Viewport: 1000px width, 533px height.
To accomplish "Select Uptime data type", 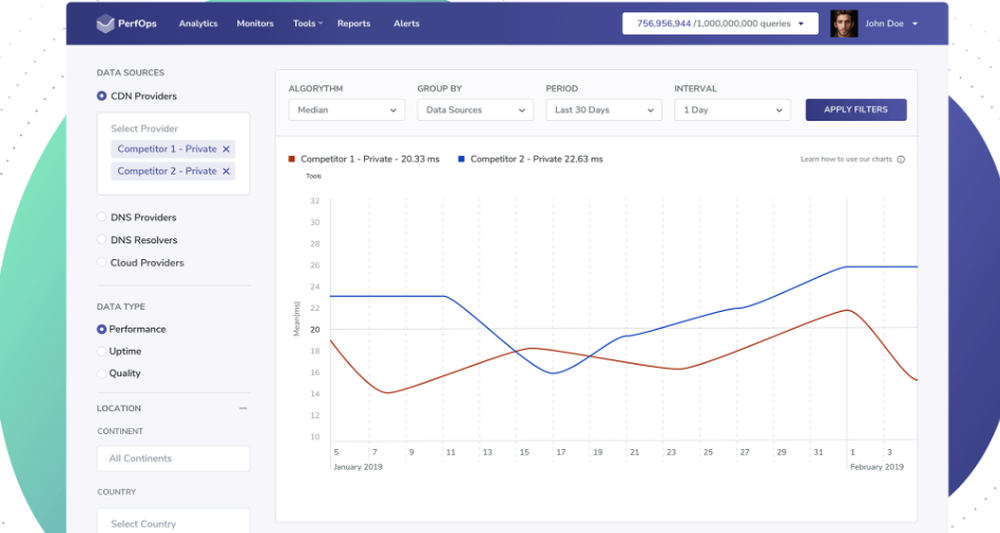I will [101, 351].
